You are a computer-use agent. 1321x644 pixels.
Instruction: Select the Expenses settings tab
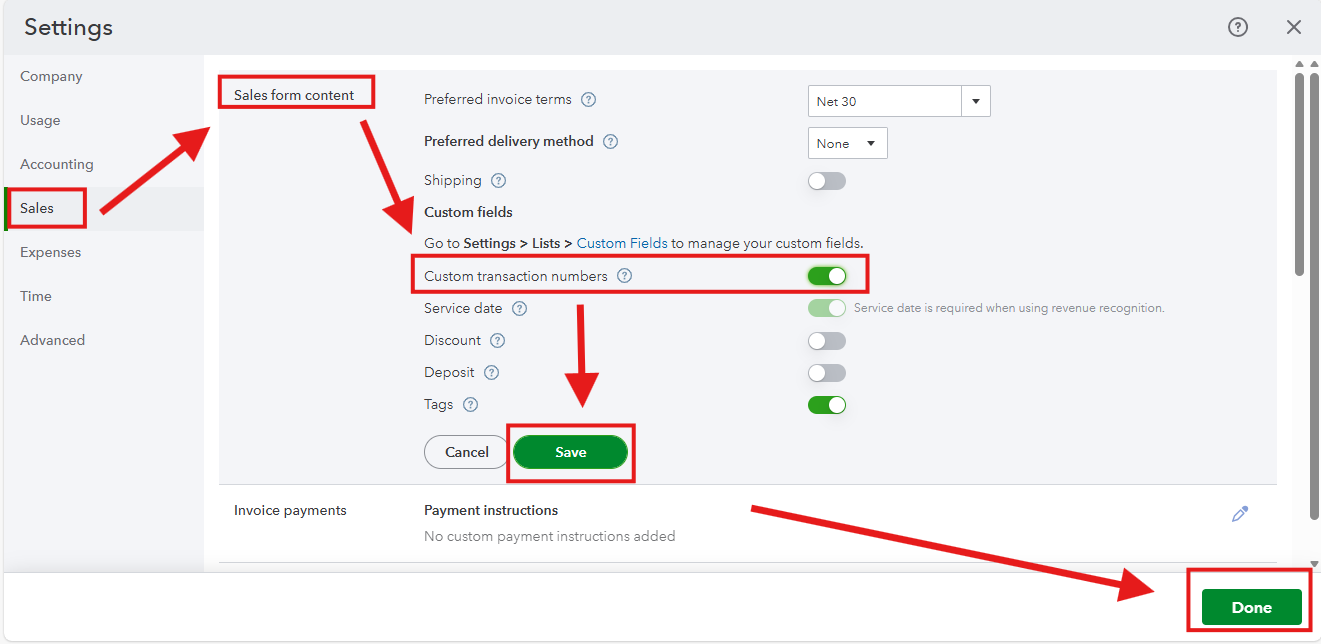point(51,253)
